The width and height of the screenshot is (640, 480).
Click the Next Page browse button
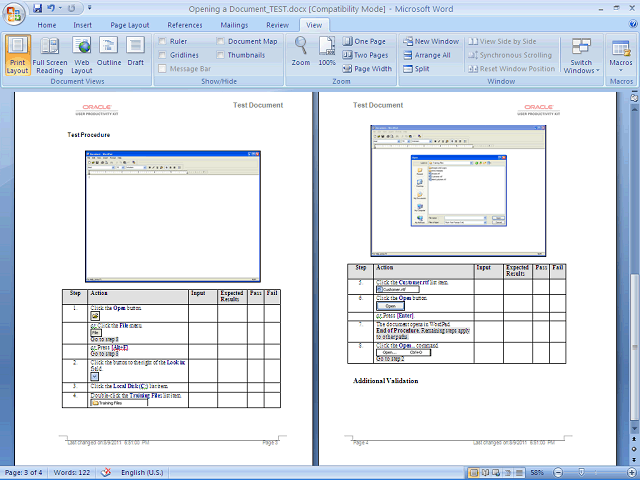[x=634, y=460]
